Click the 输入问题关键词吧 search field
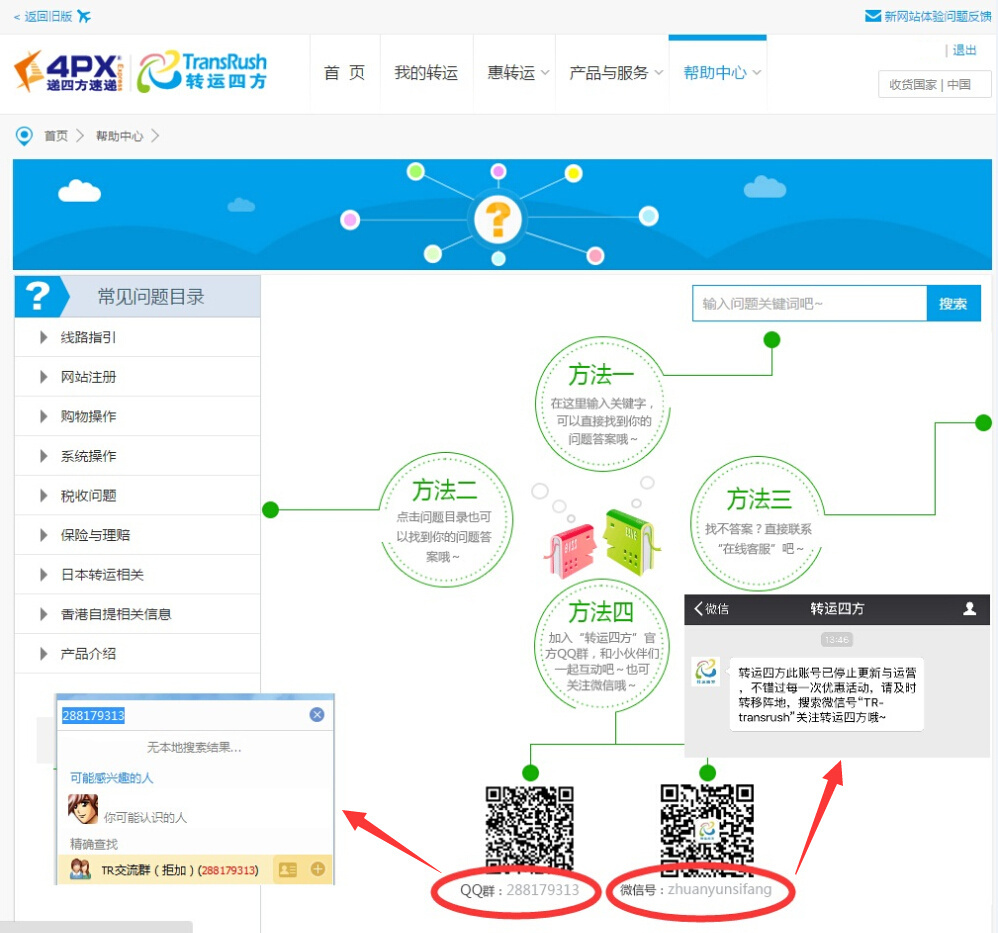The image size is (998, 933). click(x=809, y=304)
